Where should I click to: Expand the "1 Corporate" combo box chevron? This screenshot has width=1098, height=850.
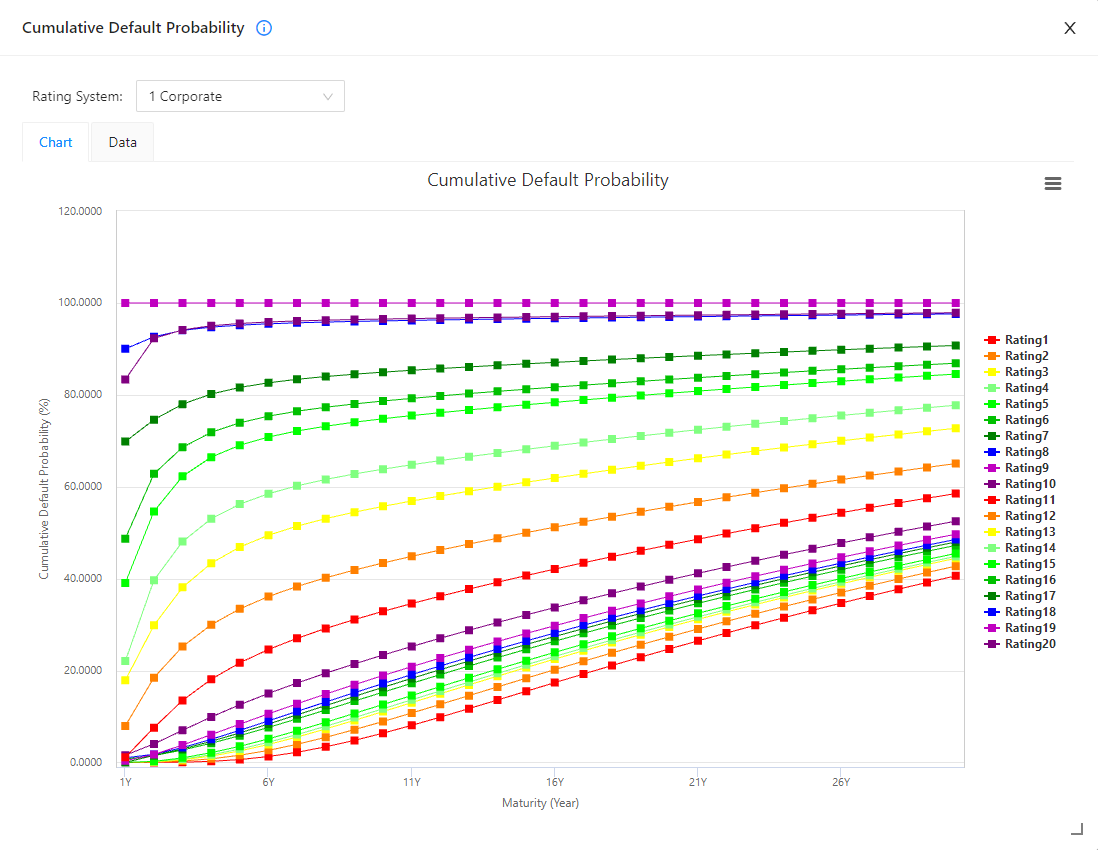tap(327, 96)
